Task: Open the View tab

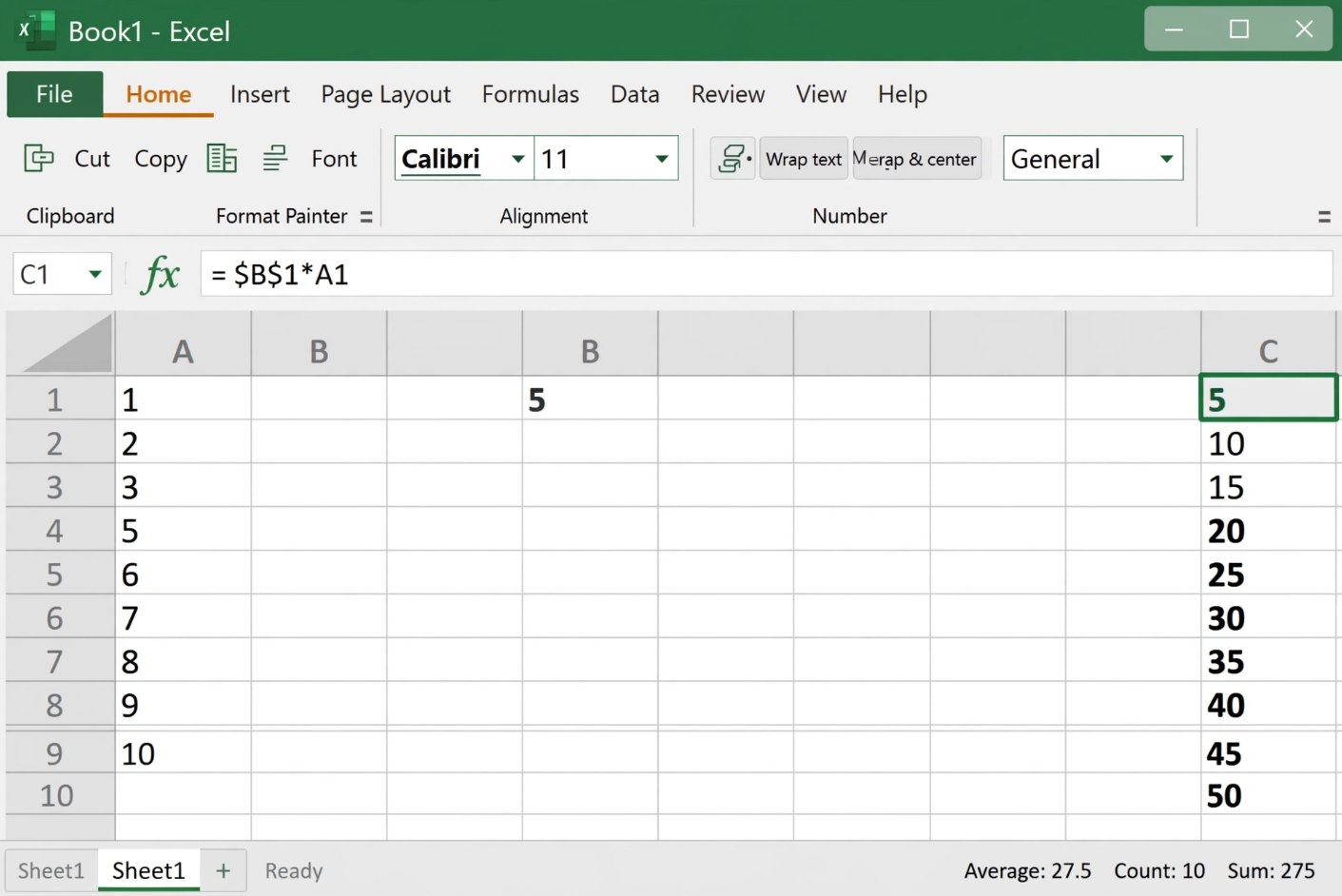Action: (821, 94)
